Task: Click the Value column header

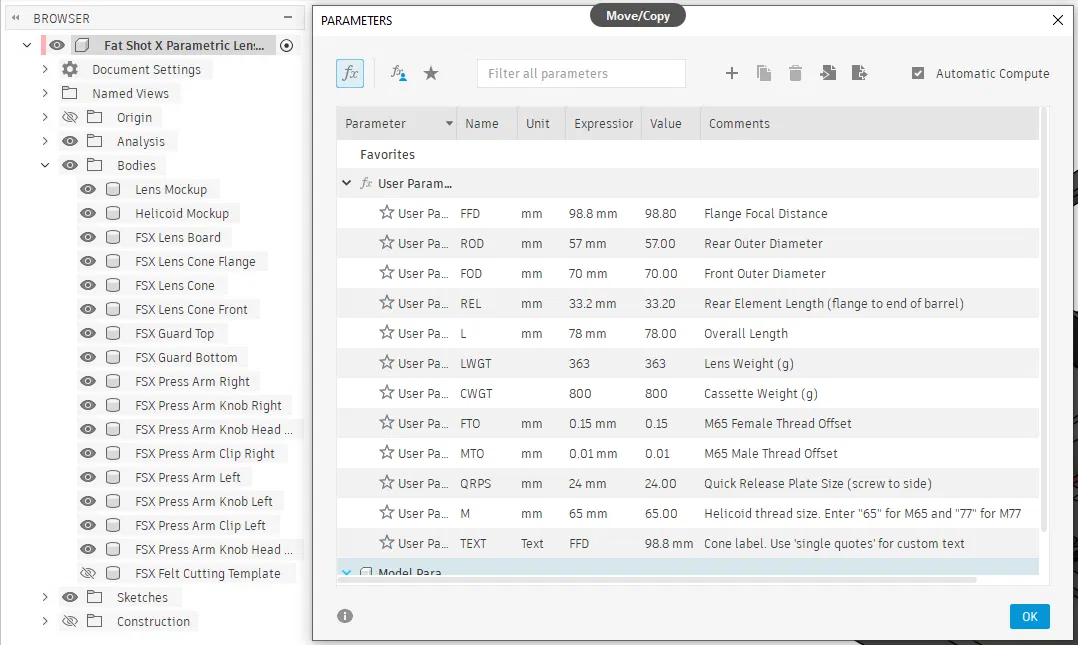Action: pyautogui.click(x=671, y=124)
